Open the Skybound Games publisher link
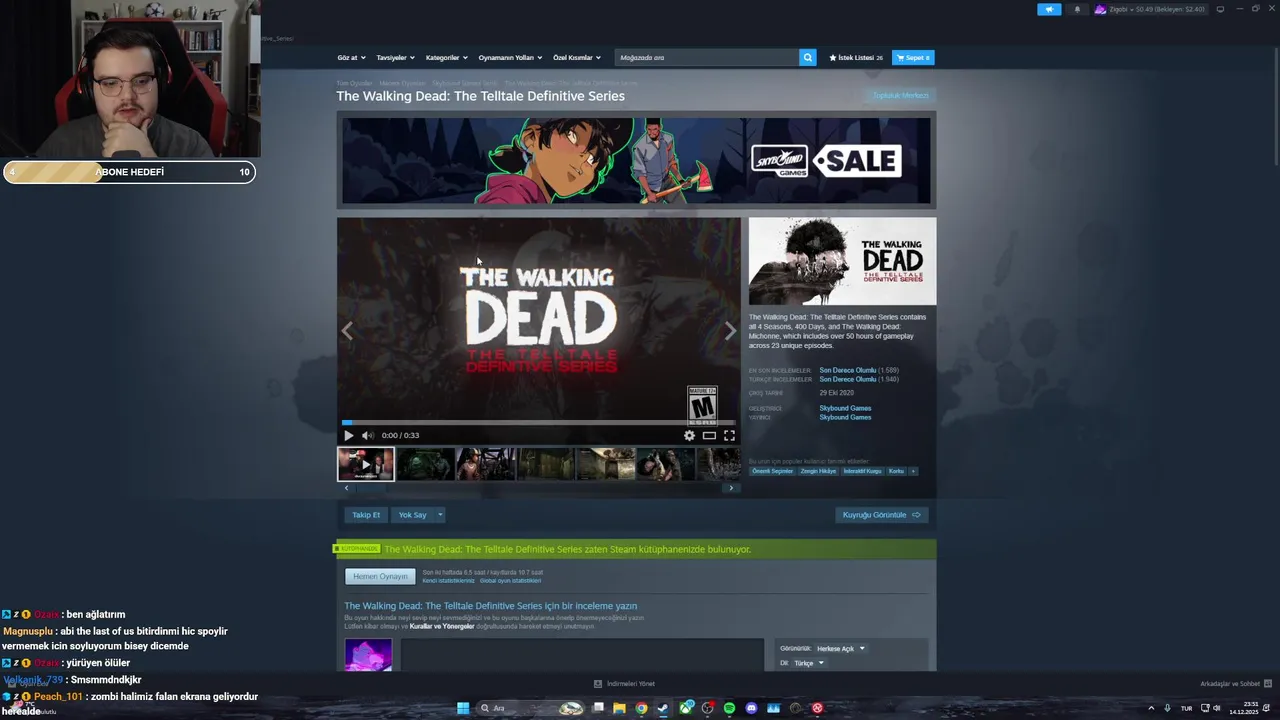The width and height of the screenshot is (1280, 720). (x=845, y=417)
